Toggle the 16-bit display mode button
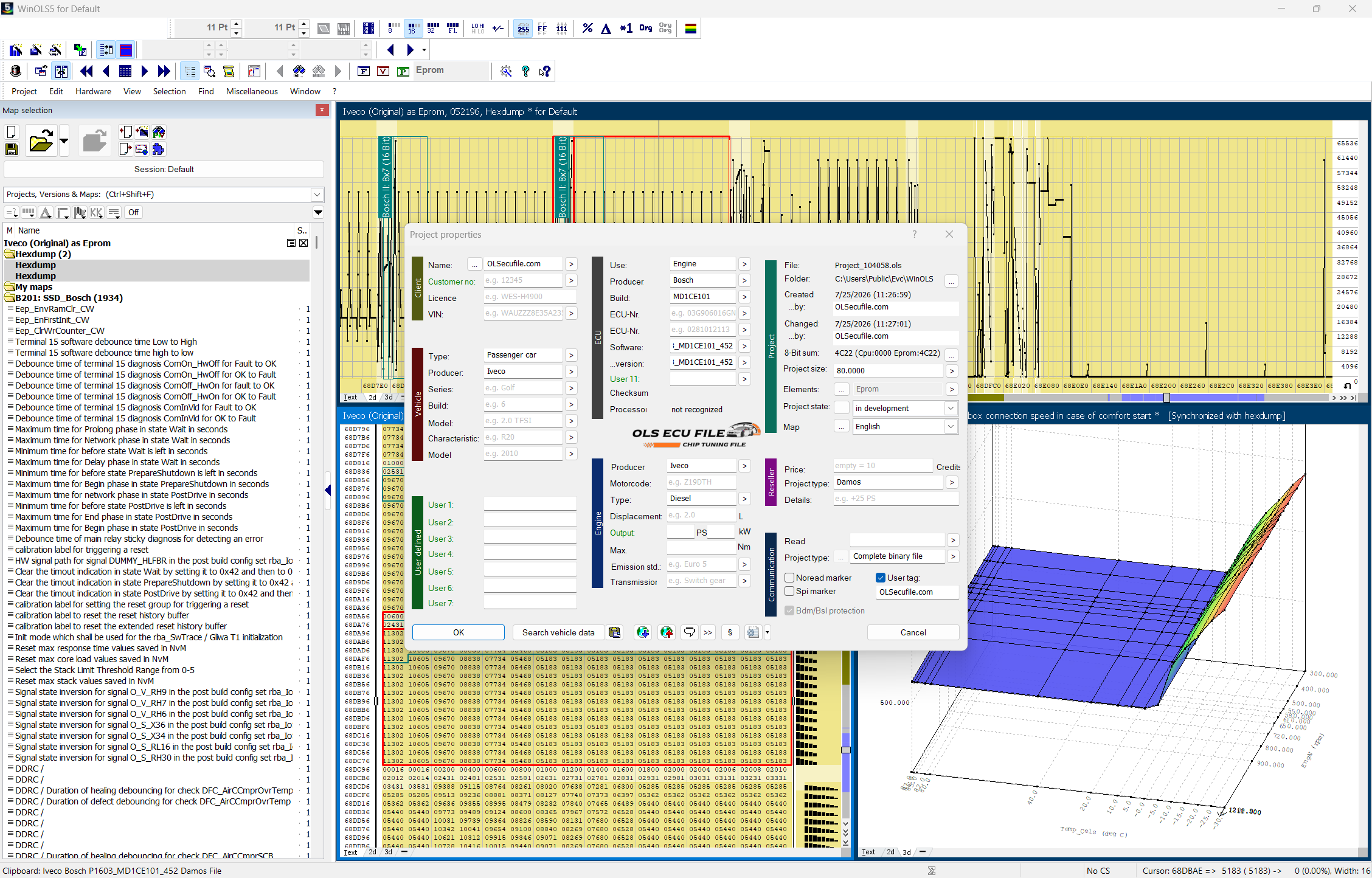1372x878 pixels. pos(412,28)
